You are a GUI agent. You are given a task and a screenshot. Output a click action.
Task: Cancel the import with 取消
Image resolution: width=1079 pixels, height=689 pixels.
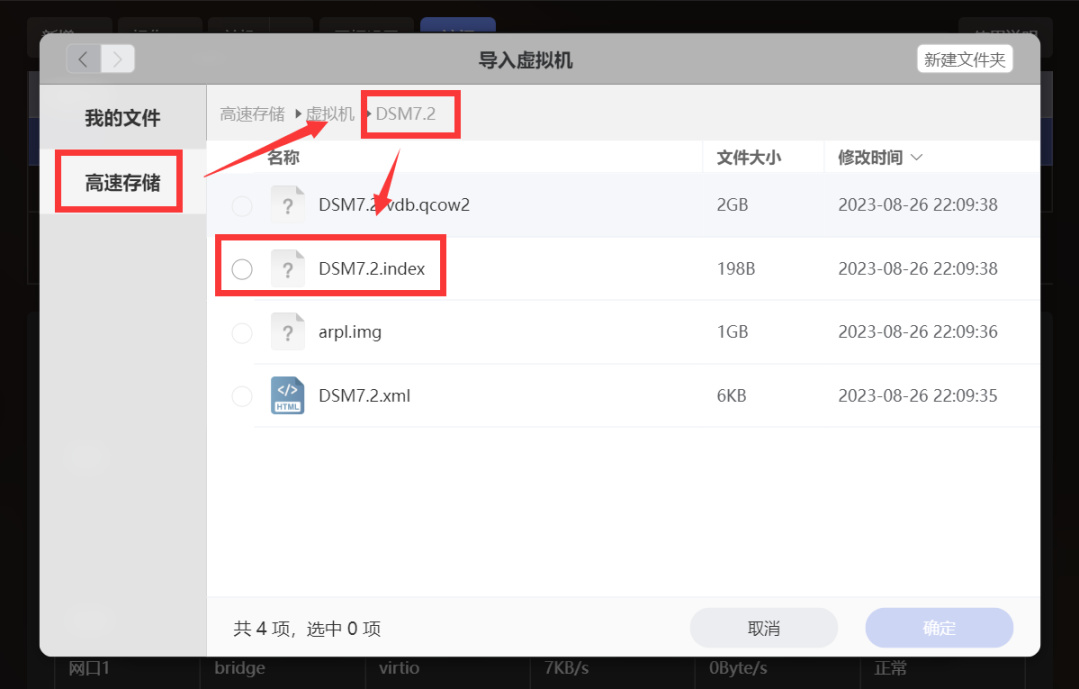(x=764, y=628)
